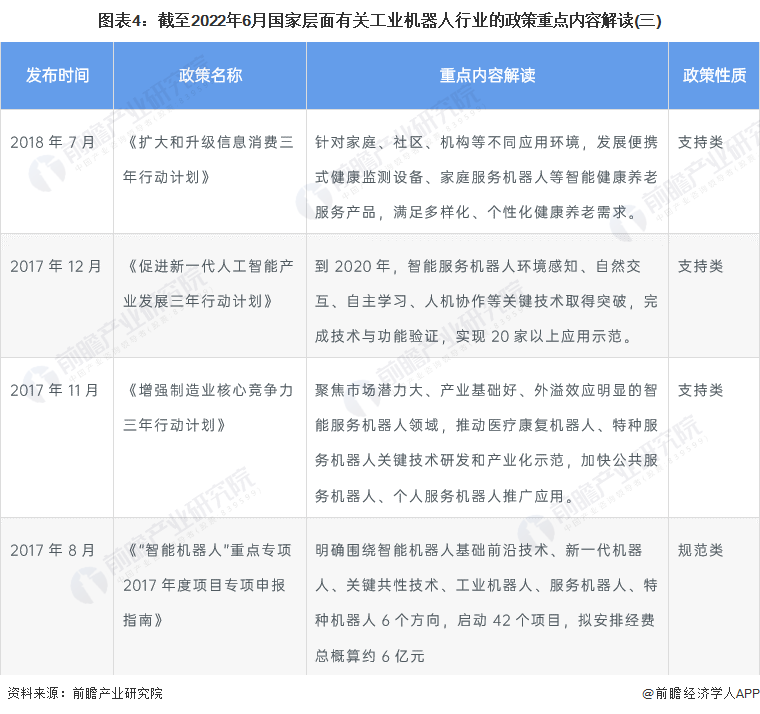Select the 政策性质 column header
The width and height of the screenshot is (760, 714).
(714, 75)
